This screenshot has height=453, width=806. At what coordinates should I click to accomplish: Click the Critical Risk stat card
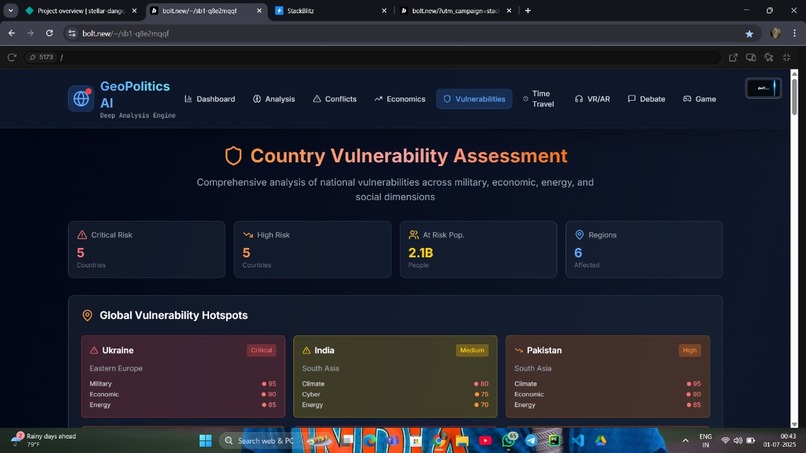pos(146,249)
